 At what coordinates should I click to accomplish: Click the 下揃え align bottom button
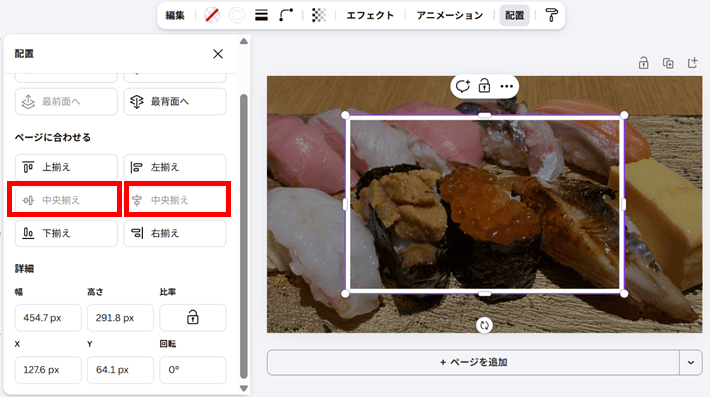66,233
